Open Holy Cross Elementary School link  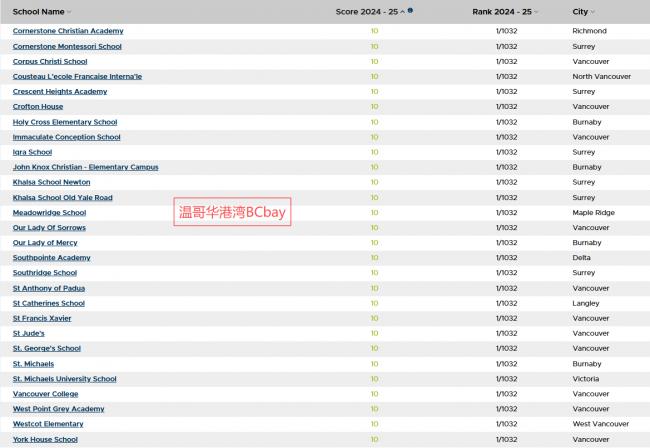[x=65, y=122]
